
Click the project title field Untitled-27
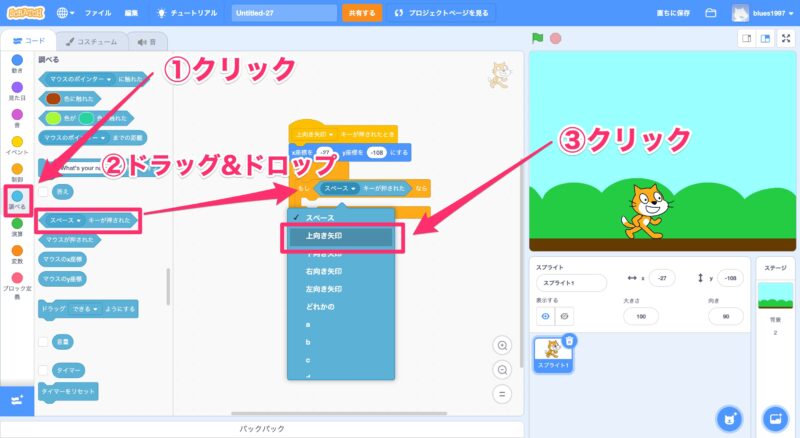pyautogui.click(x=283, y=13)
